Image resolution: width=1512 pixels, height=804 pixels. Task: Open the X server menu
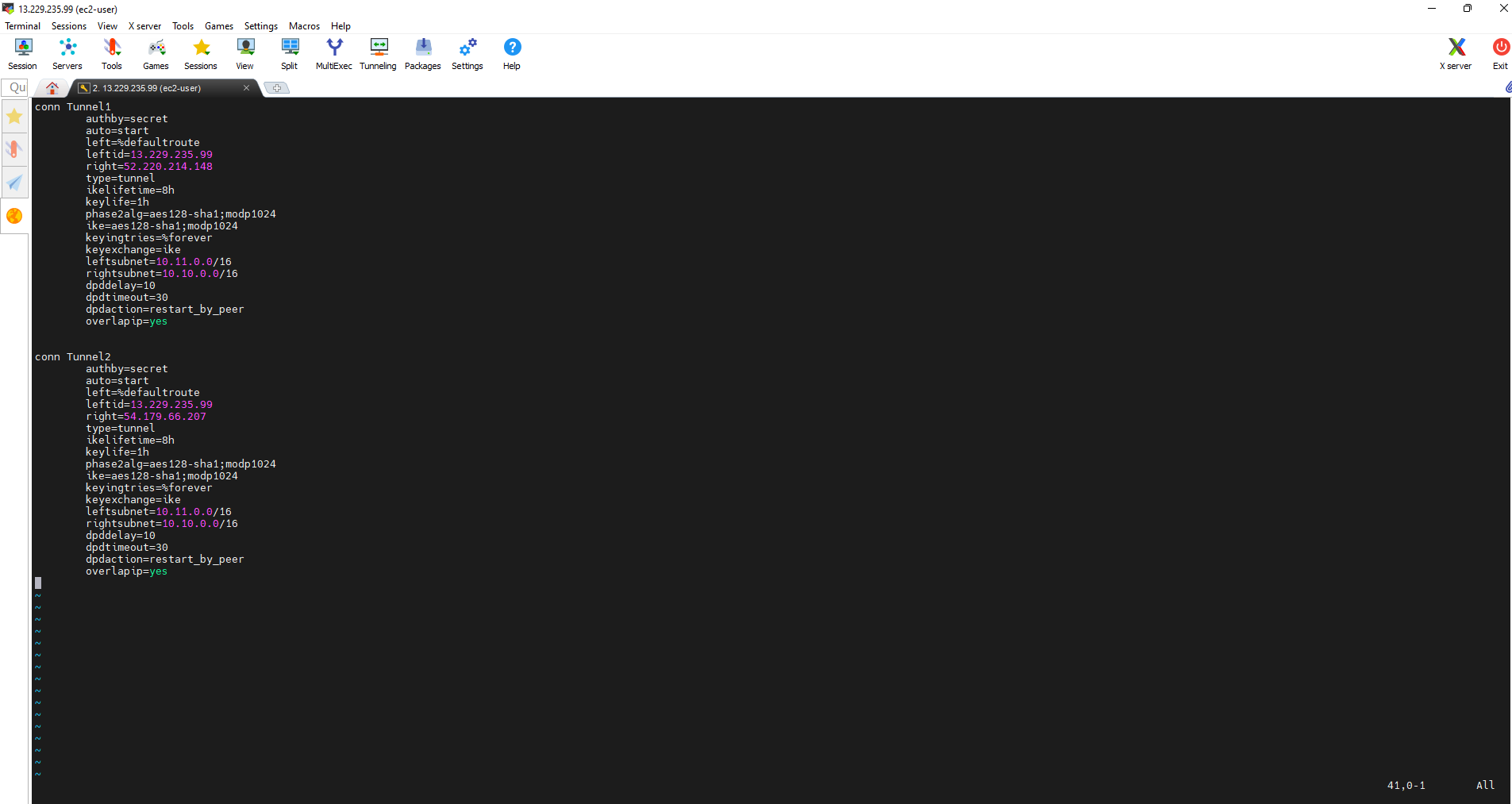point(144,26)
